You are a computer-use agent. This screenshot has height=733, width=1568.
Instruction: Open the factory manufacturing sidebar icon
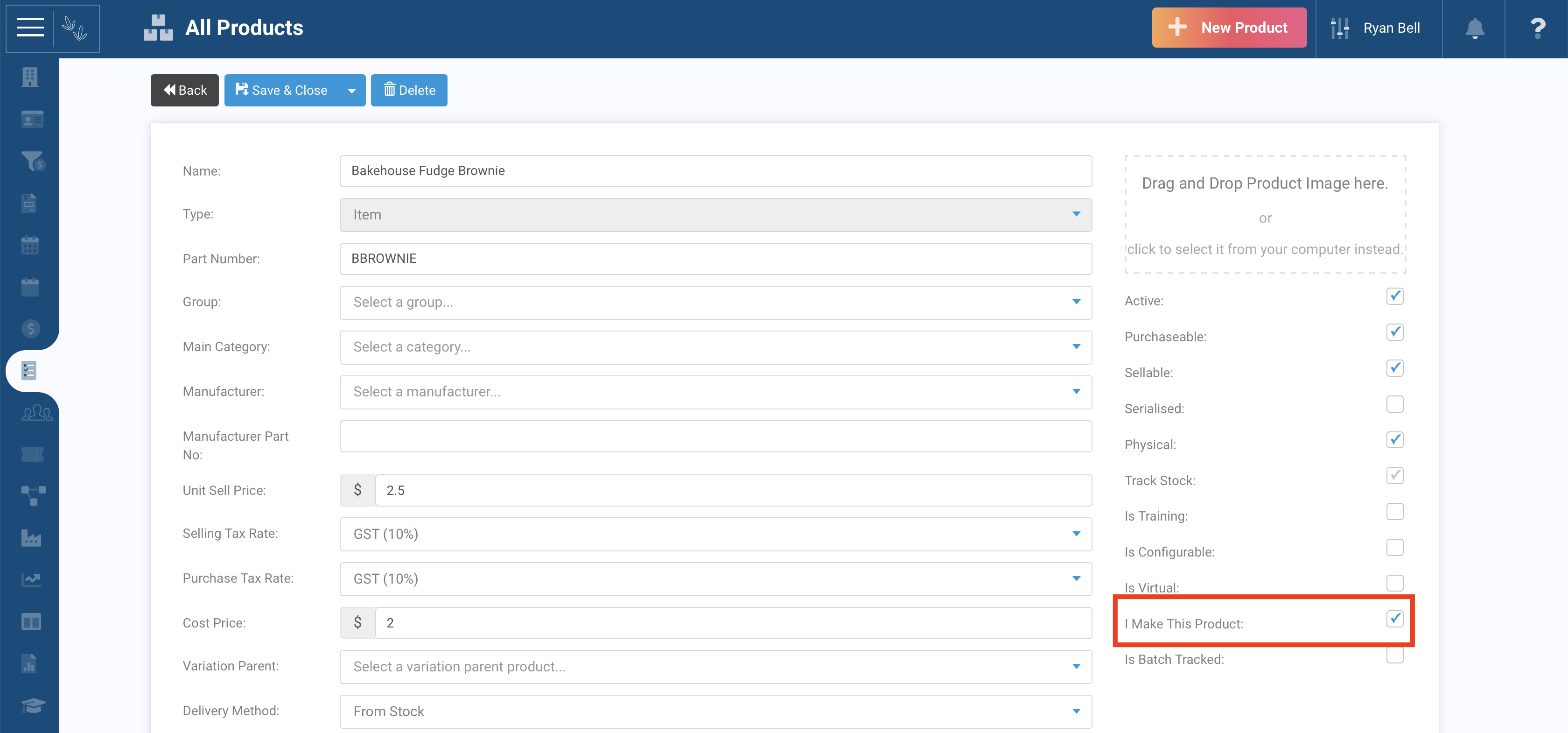point(31,538)
